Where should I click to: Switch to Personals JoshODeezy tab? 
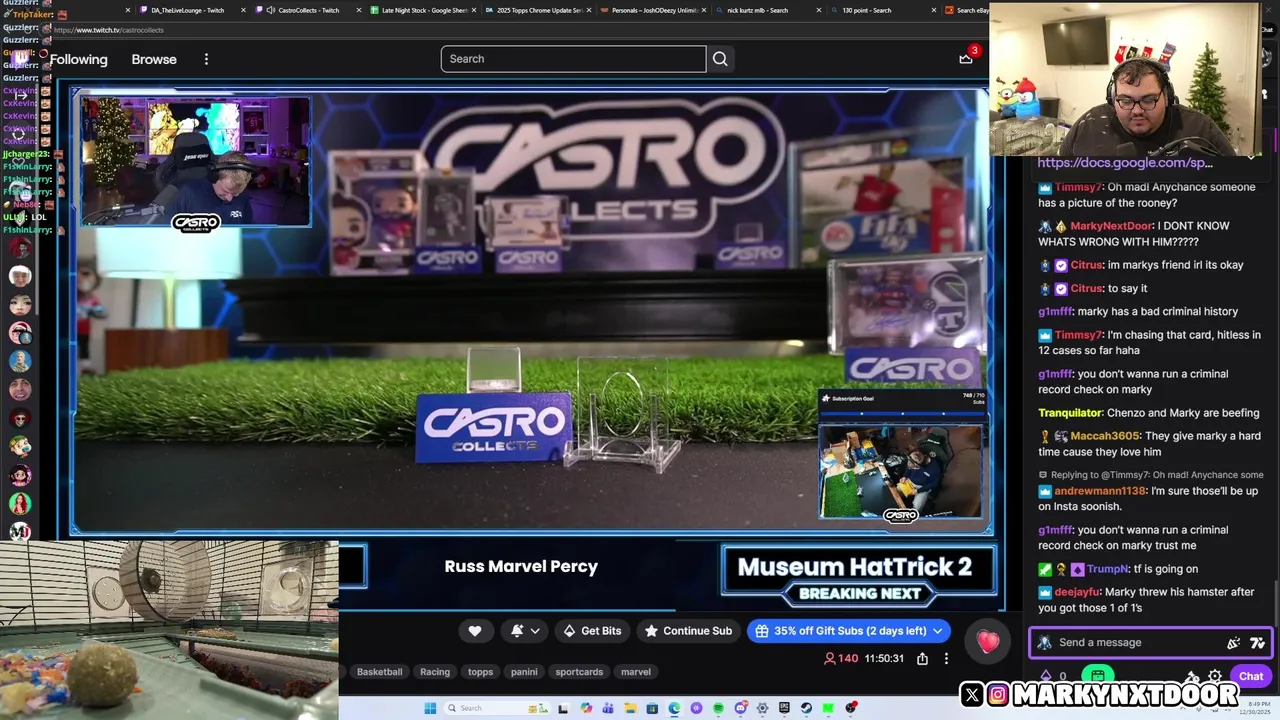click(x=654, y=10)
